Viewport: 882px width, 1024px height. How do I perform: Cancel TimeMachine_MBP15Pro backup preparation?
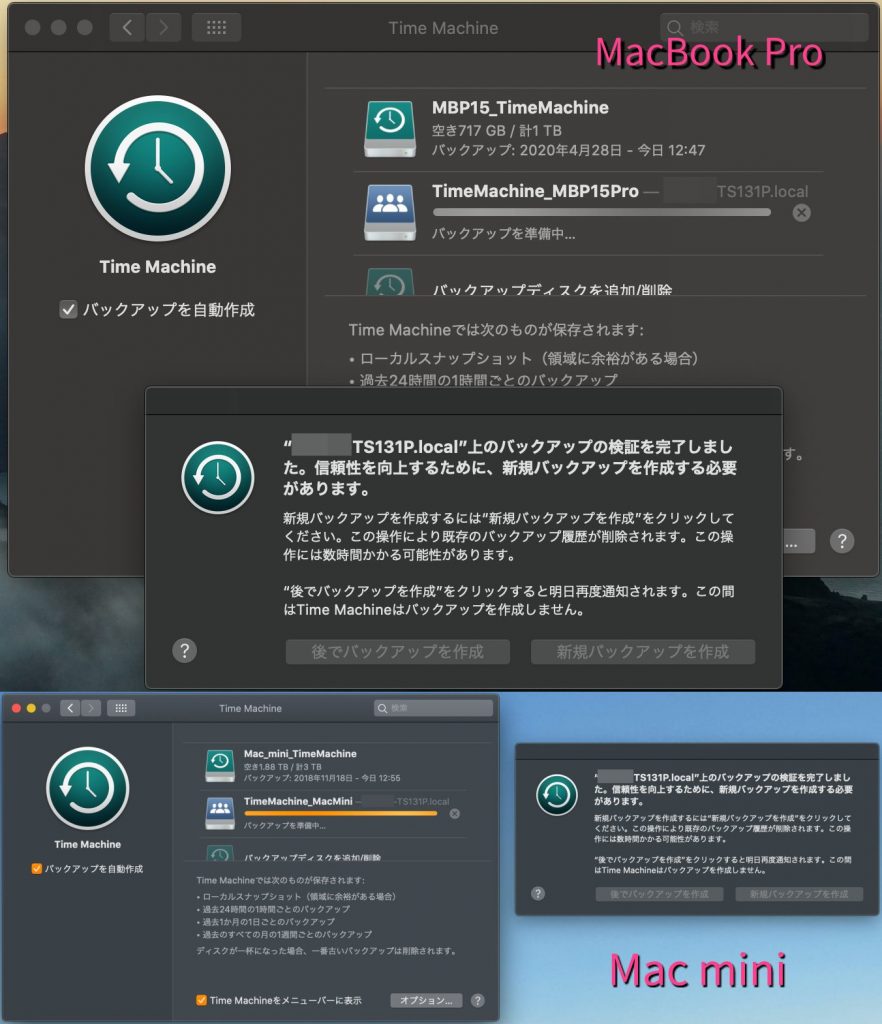click(802, 212)
